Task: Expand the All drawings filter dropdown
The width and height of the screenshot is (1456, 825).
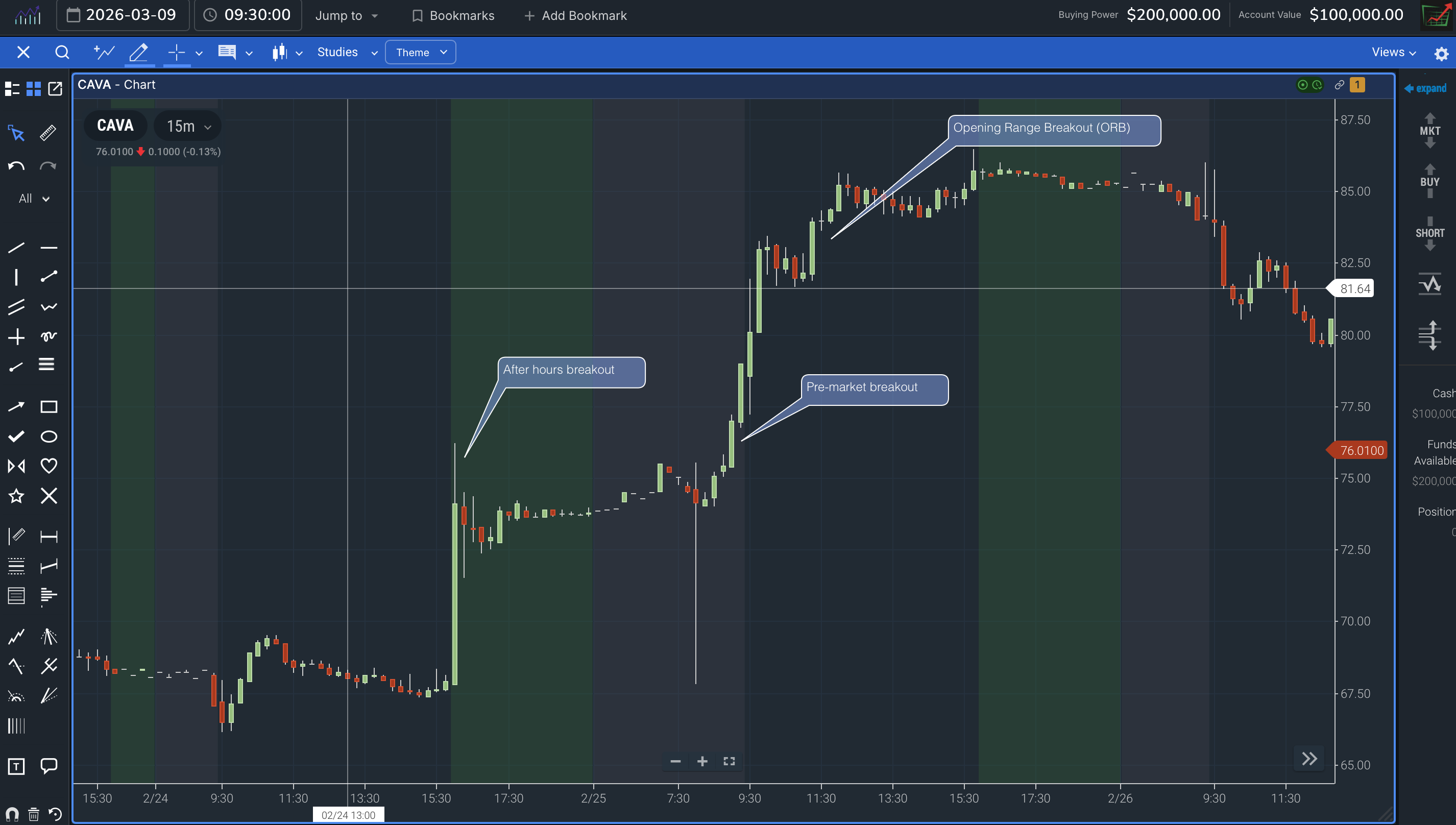Action: pyautogui.click(x=32, y=198)
